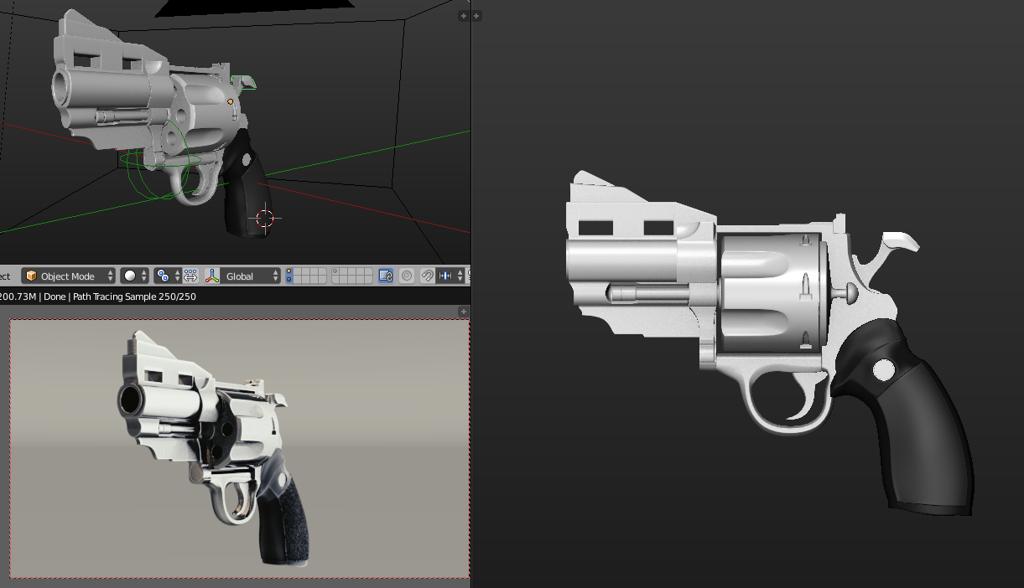Click the cube icon in the mode selector
Image resolution: width=1024 pixels, height=588 pixels.
tap(30, 276)
